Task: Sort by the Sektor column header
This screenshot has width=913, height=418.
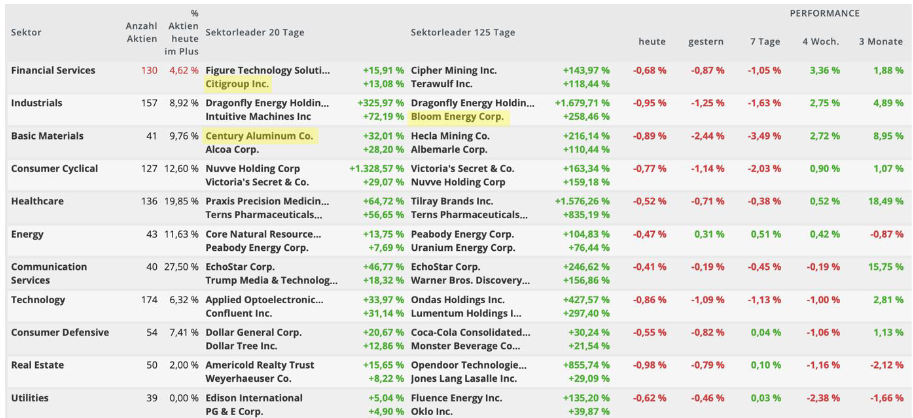Action: [26, 32]
